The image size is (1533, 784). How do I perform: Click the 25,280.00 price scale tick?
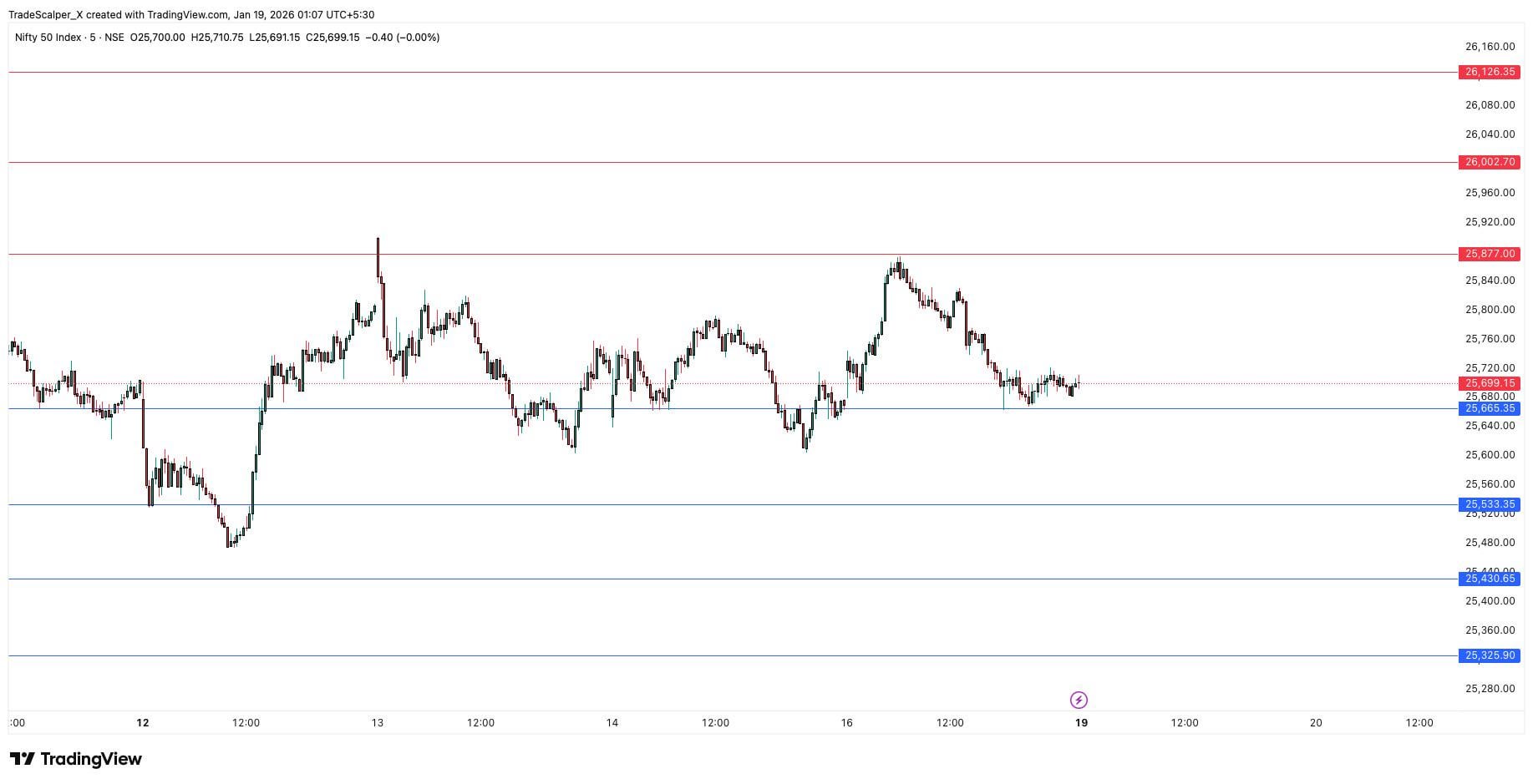[1490, 689]
